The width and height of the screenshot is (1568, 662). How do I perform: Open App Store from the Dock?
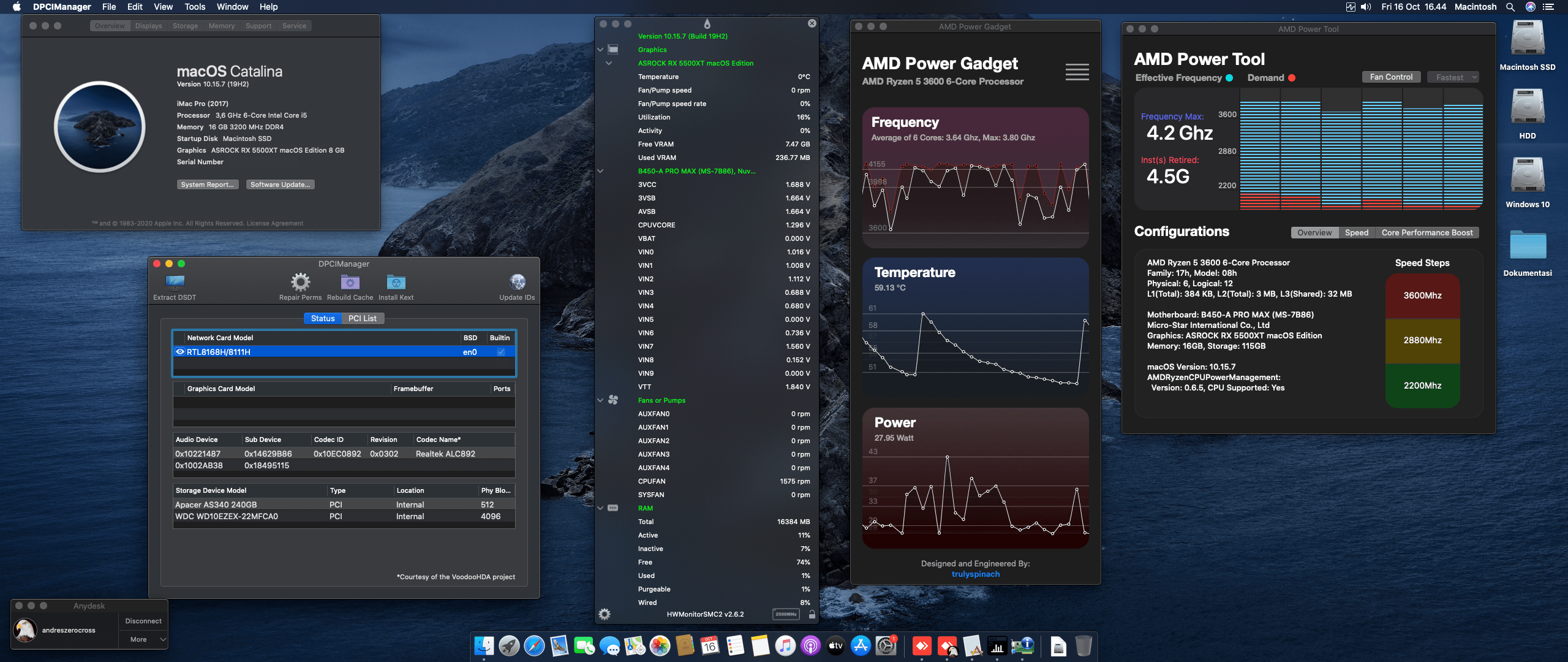pyautogui.click(x=861, y=646)
